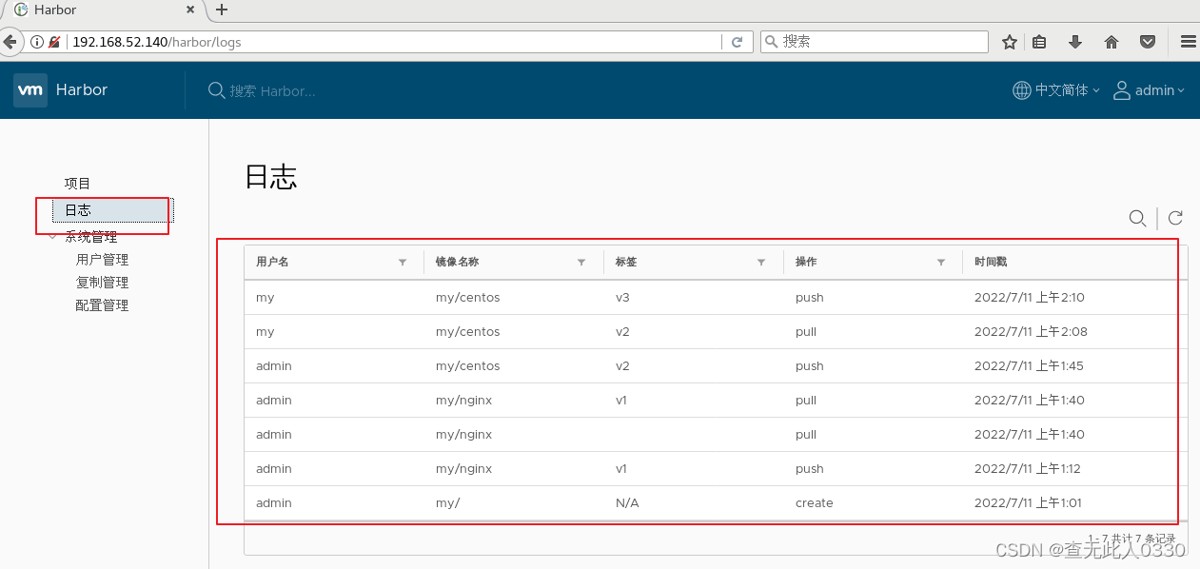Click the globe language icon
This screenshot has width=1200, height=569.
[x=1022, y=90]
